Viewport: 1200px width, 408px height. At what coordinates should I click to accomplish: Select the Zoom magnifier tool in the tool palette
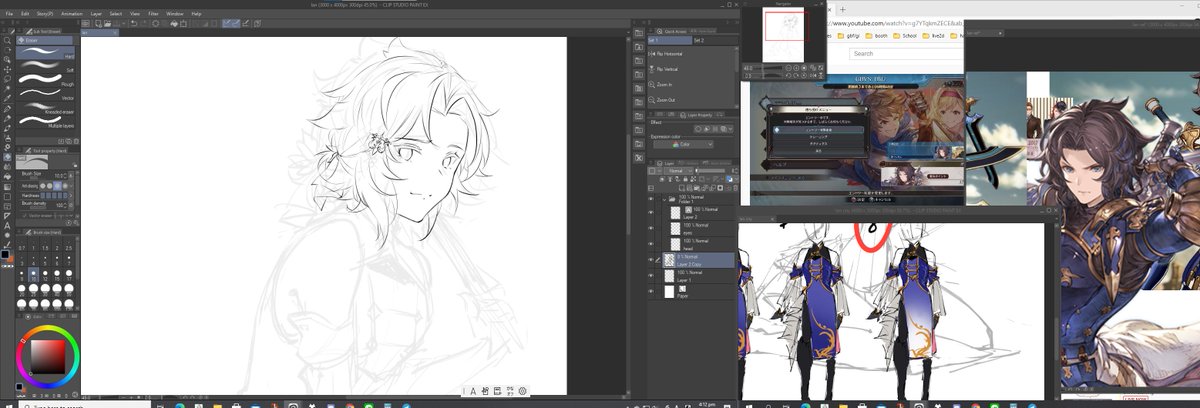(x=7, y=41)
